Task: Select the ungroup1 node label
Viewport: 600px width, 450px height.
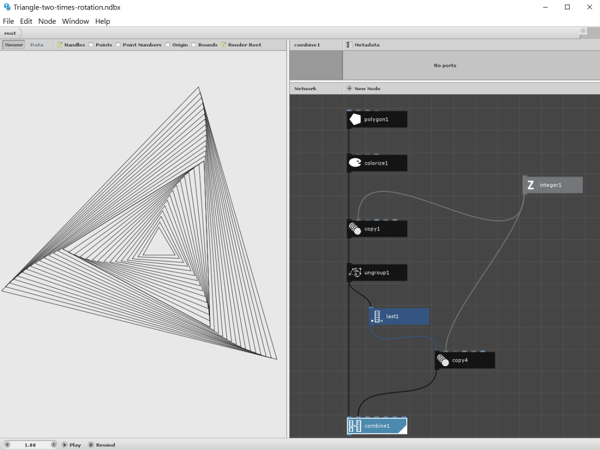Action: 377,272
